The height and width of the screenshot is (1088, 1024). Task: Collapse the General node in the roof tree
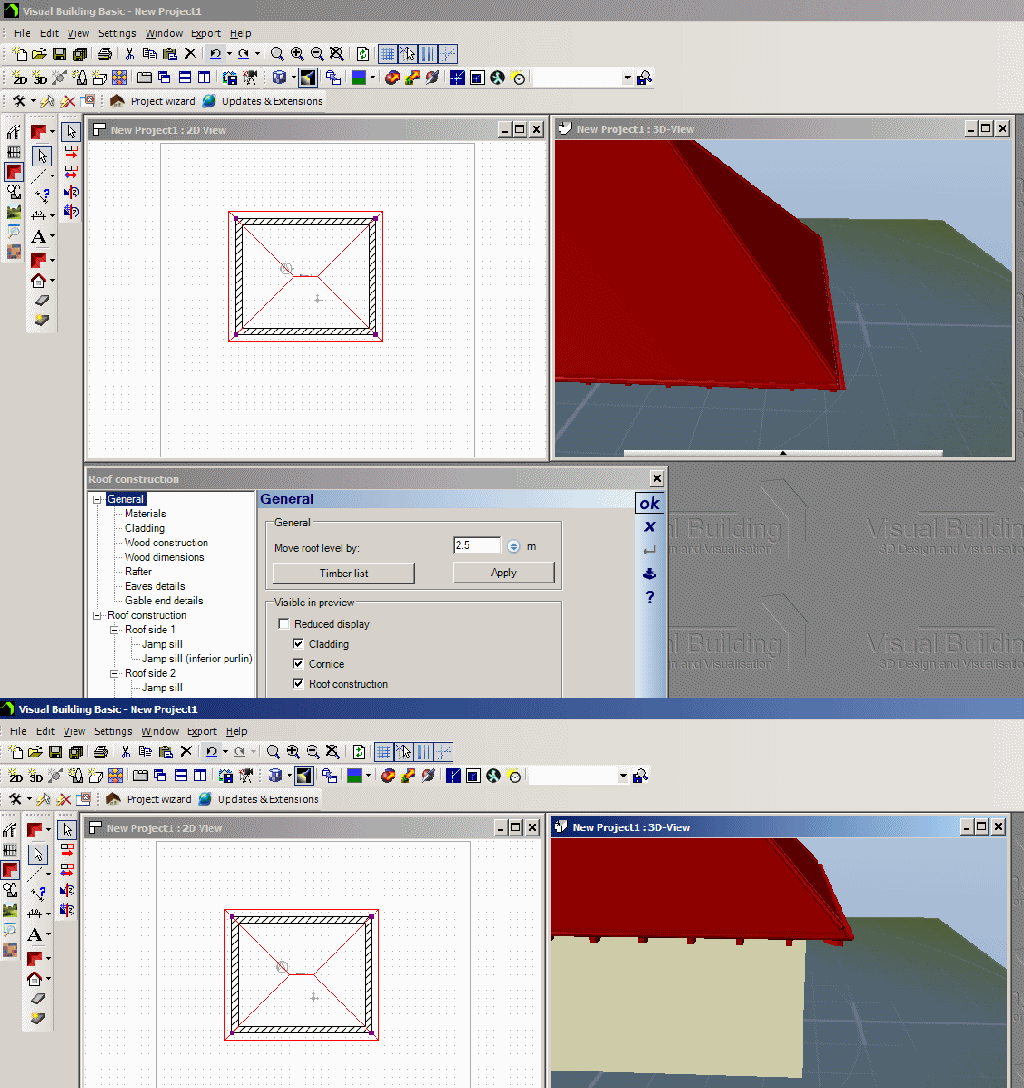pyautogui.click(x=98, y=499)
